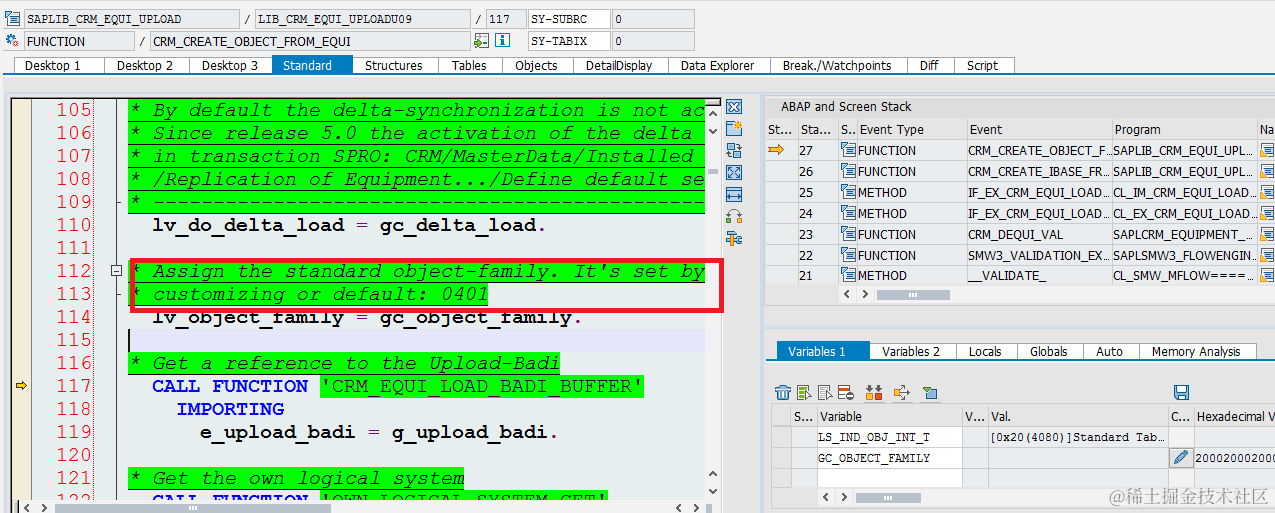Viewport: 1275px width, 513px height.
Task: Click the navigate-to-source icon next to function name
Action: click(482, 41)
